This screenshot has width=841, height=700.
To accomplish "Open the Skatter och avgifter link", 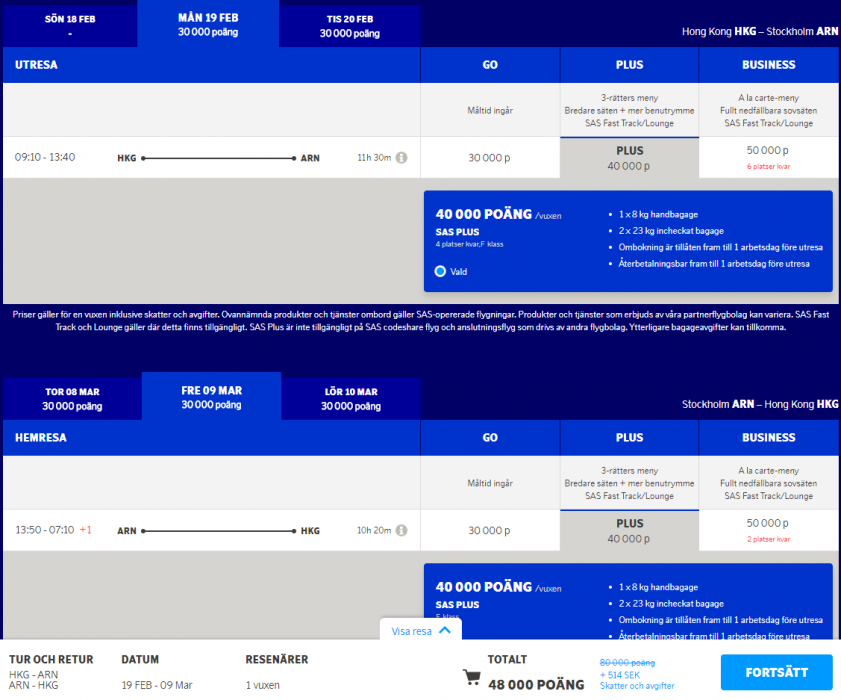I will tap(637, 686).
